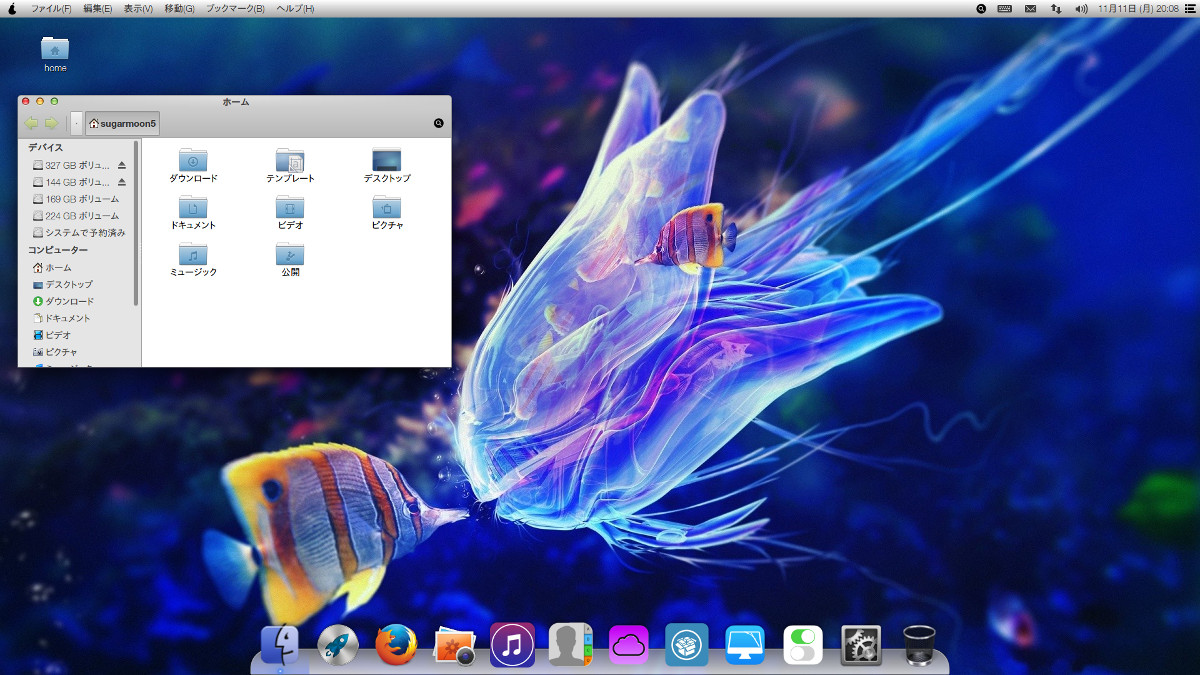This screenshot has width=1200, height=675.
Task: Select システムで予約済み in the sidebar
Action: (x=79, y=233)
